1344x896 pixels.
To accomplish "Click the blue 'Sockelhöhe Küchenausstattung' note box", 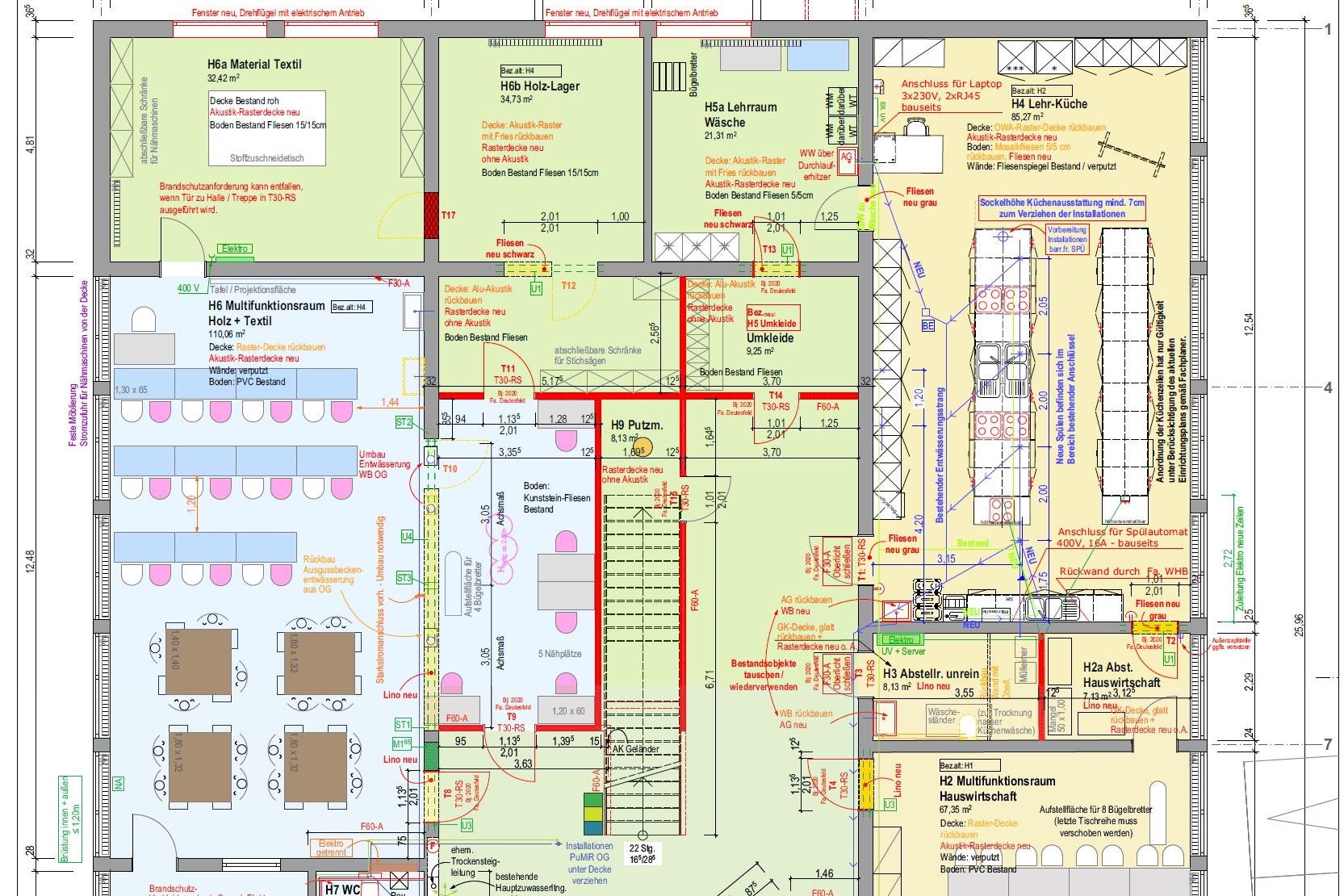I will coord(1061,208).
